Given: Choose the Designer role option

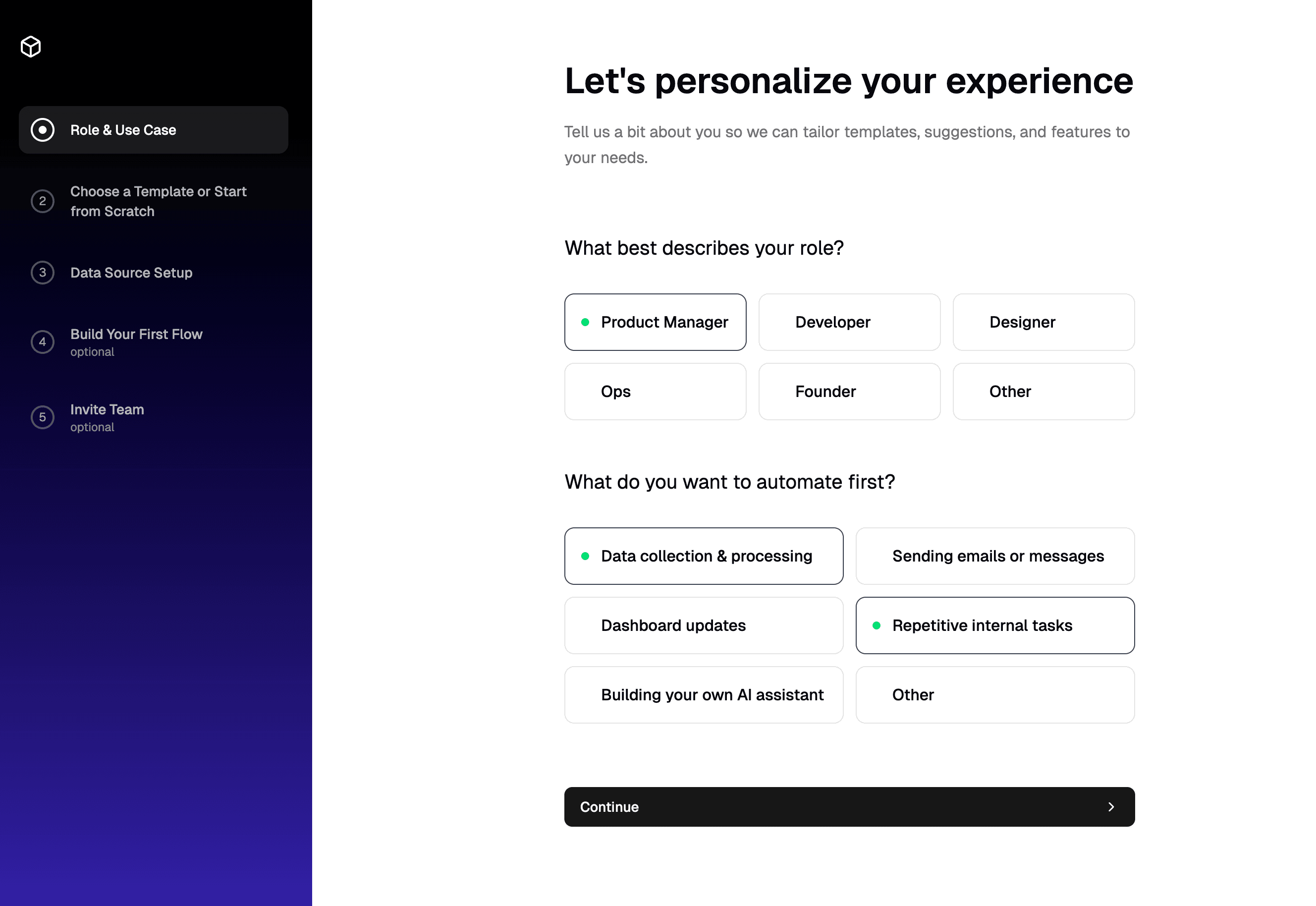Looking at the screenshot, I should 1043,322.
